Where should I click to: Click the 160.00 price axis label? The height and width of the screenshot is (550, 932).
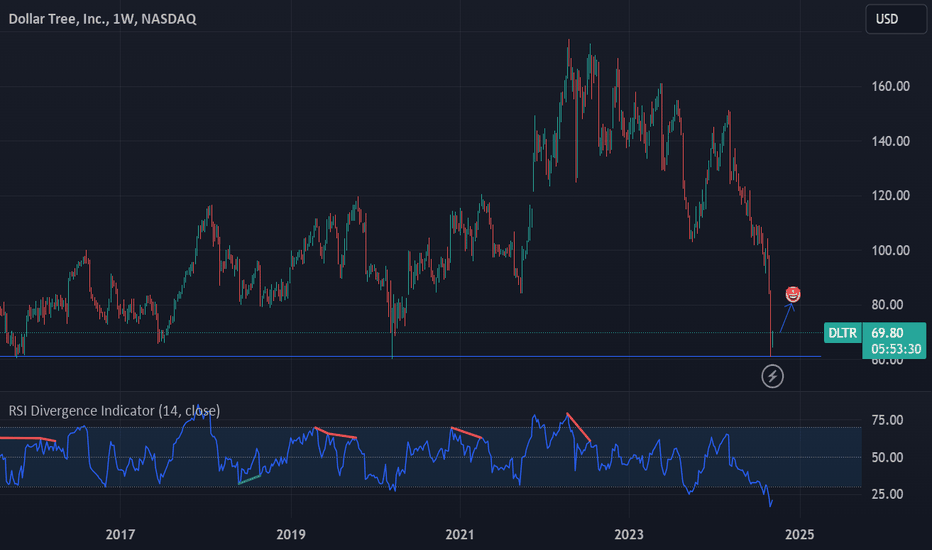[x=890, y=87]
